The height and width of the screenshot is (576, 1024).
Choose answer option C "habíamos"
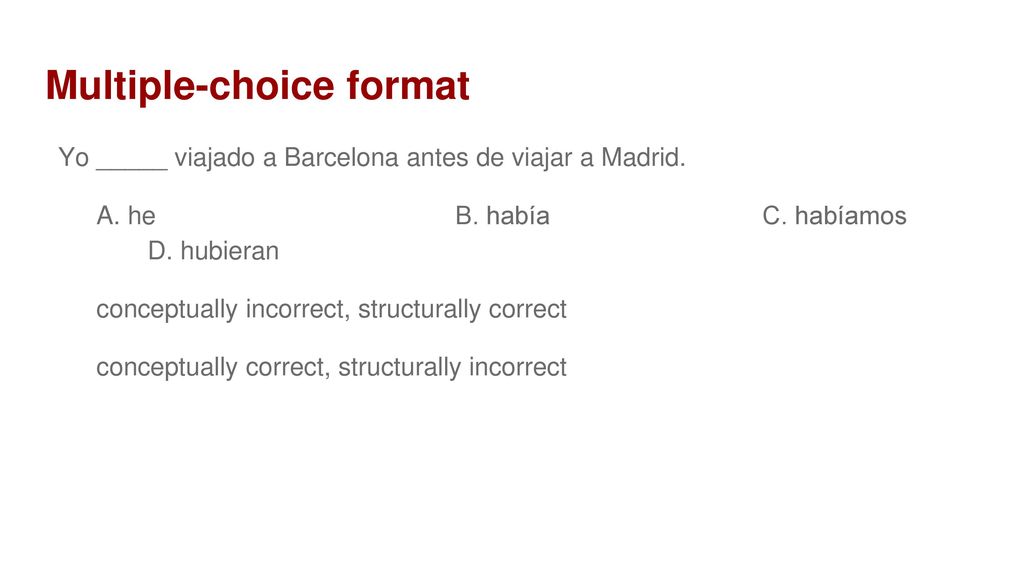[x=834, y=216]
